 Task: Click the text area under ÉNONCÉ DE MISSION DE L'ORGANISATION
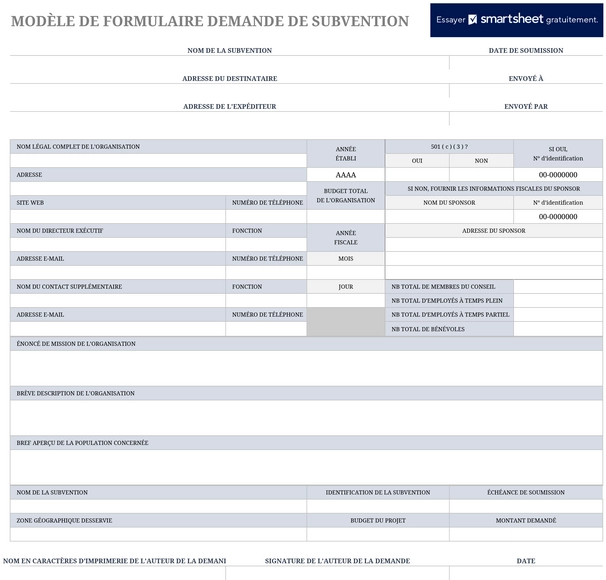306,368
